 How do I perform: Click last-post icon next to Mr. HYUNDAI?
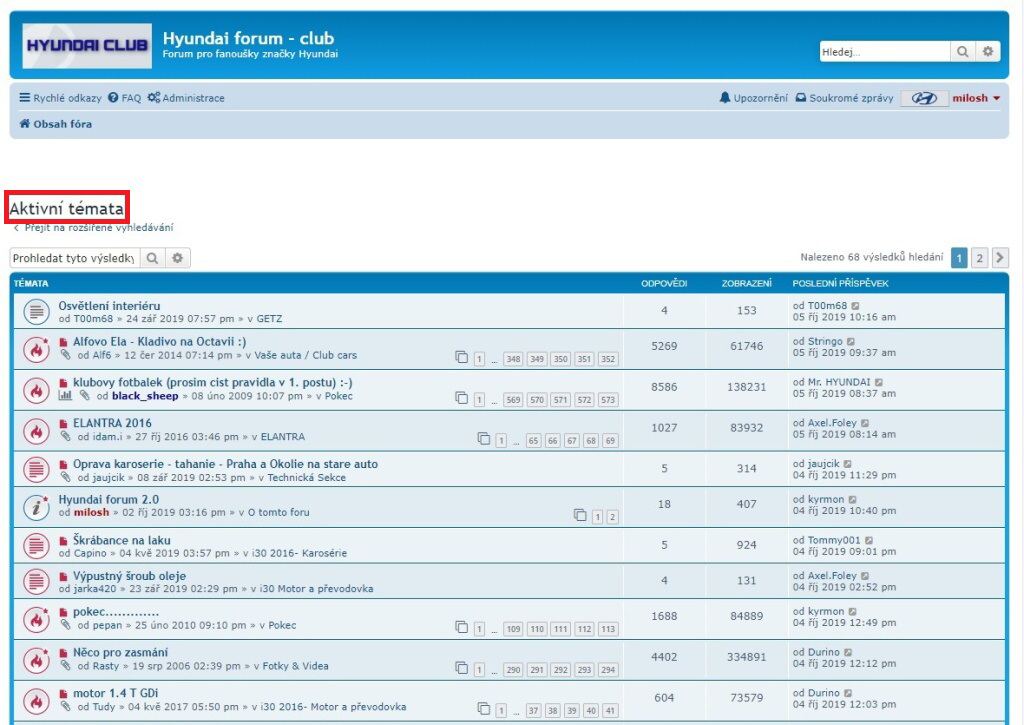(x=879, y=382)
